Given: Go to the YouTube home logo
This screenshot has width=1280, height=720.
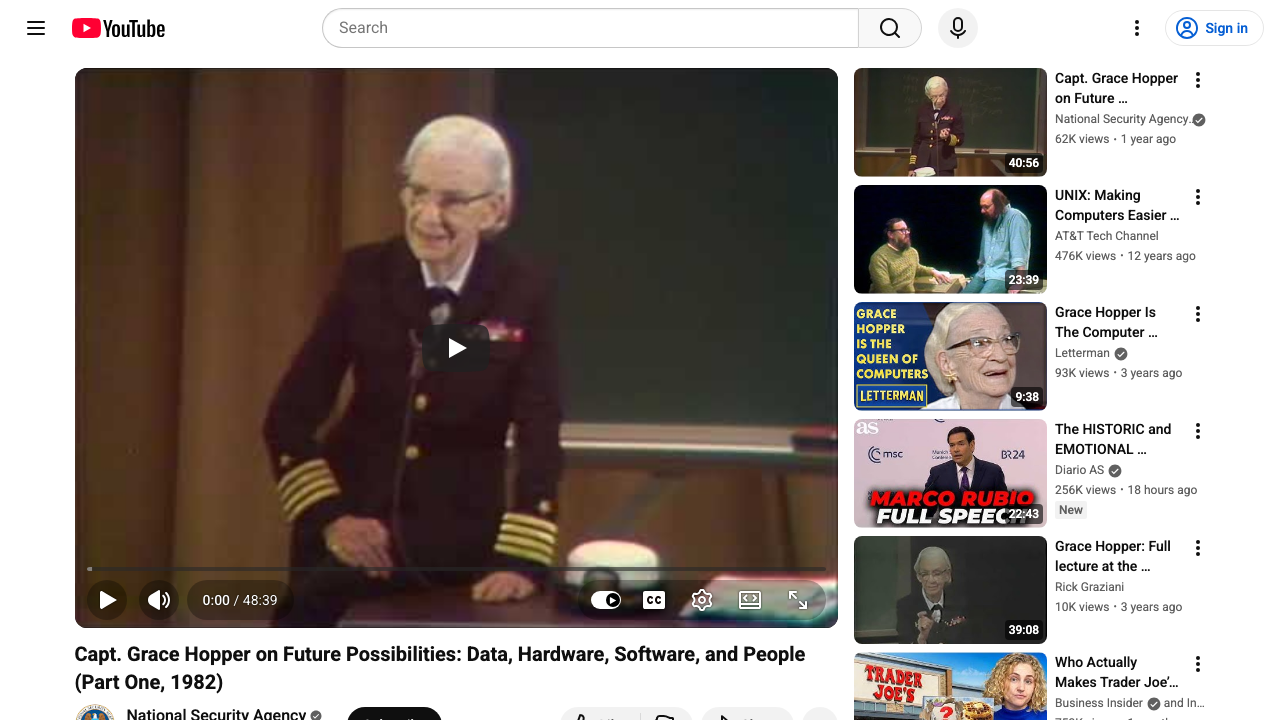Looking at the screenshot, I should coord(118,28).
